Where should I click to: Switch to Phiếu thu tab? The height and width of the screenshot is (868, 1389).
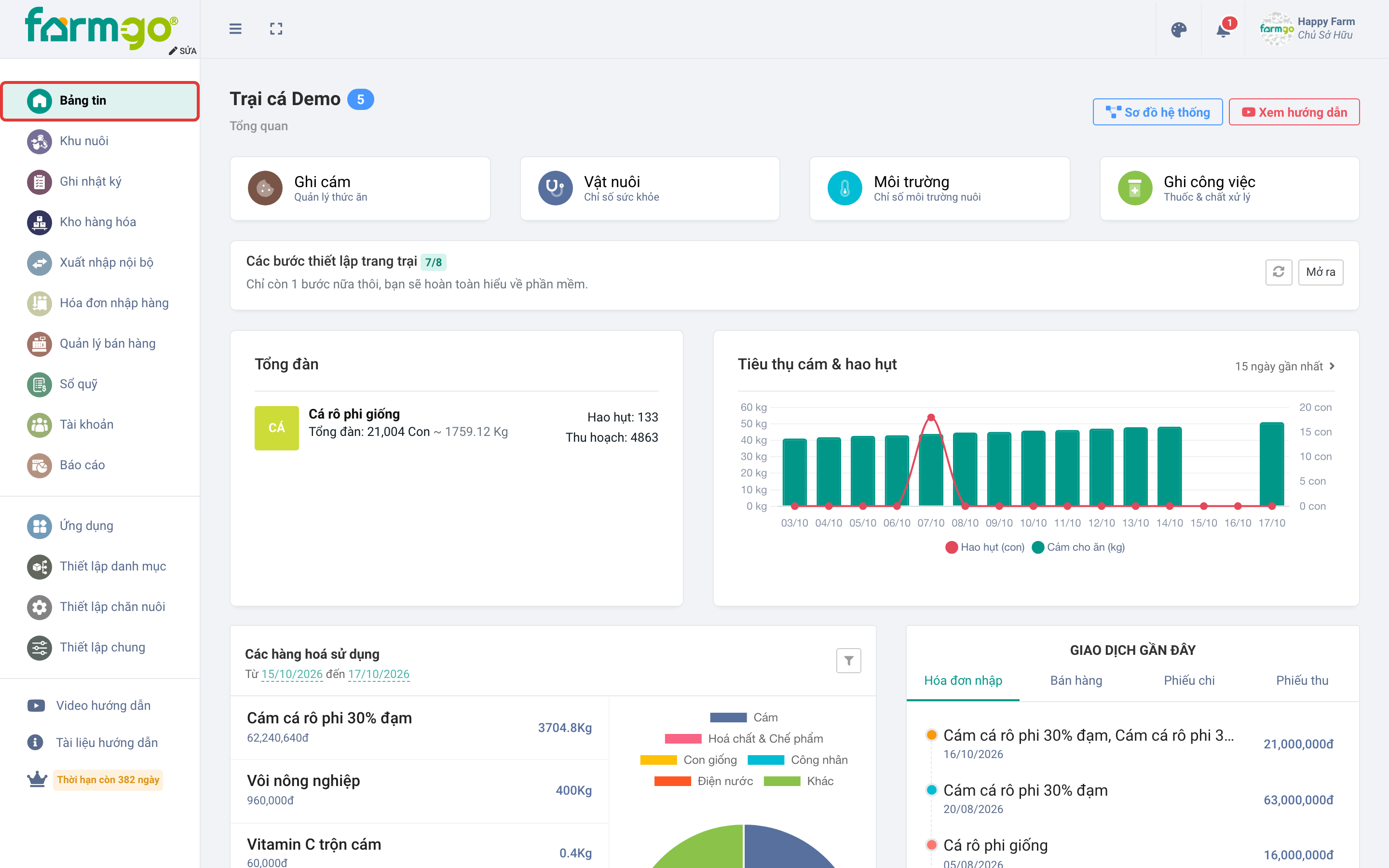(x=1302, y=681)
